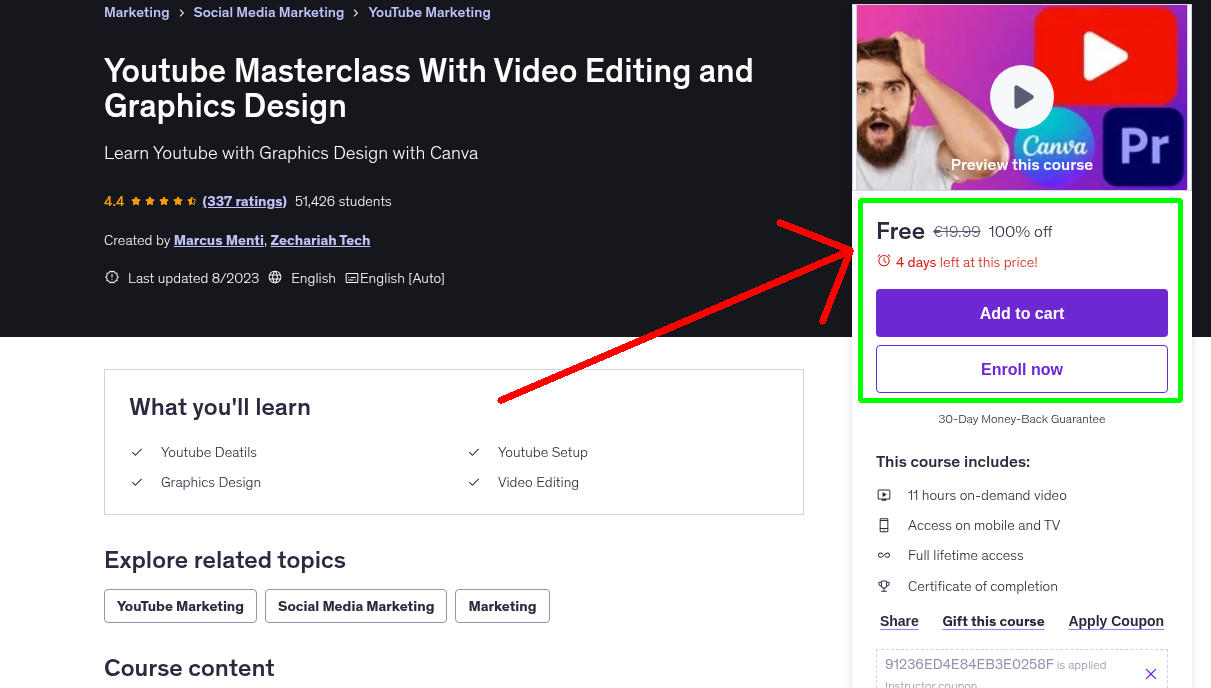The height and width of the screenshot is (688, 1211).
Task: Click the 30-Day Money-Back Guarantee text
Action: [1022, 419]
